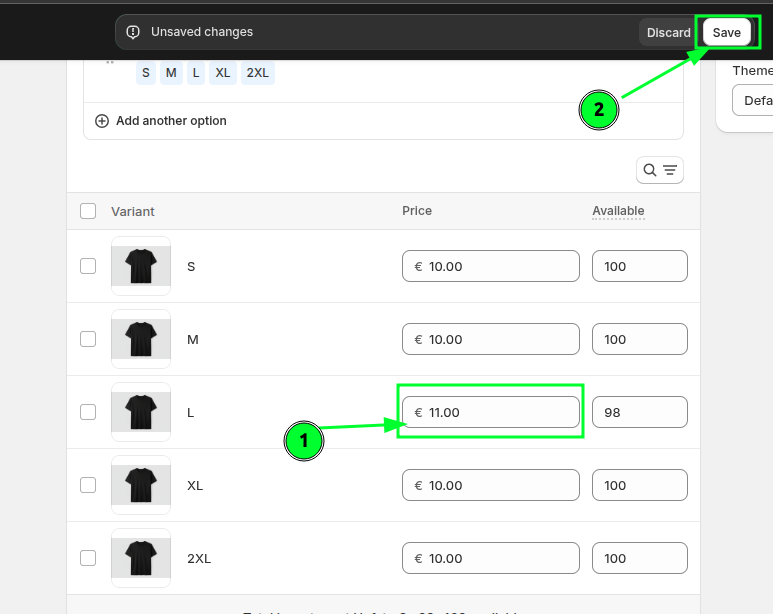Open the M variant t-shirt thumbnail
Viewport: 773px width, 614px height.
pos(141,339)
